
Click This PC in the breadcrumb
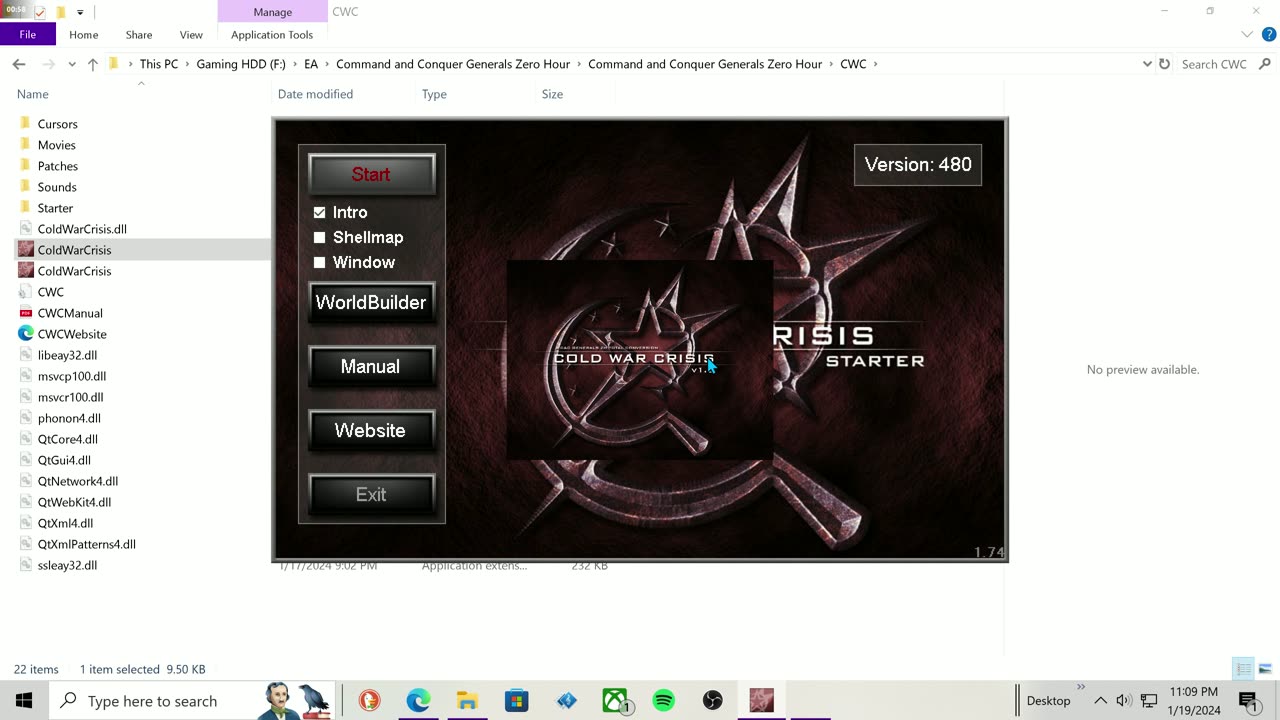click(x=159, y=64)
